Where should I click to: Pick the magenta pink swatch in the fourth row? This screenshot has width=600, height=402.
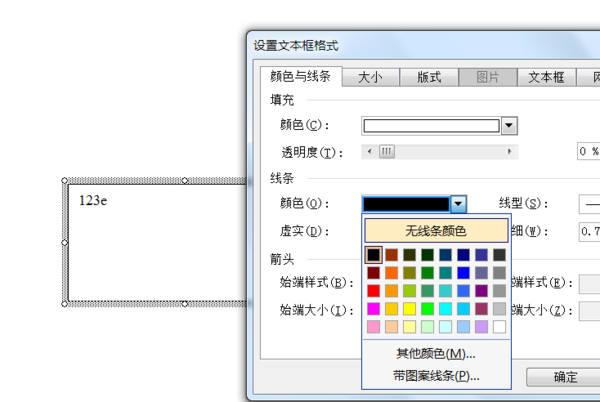[373, 309]
